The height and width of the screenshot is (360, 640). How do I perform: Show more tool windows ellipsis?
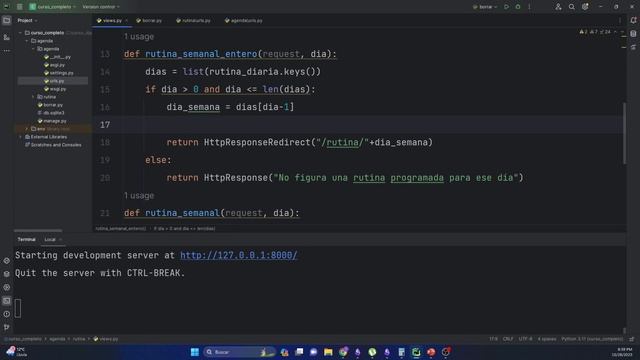coord(7,51)
